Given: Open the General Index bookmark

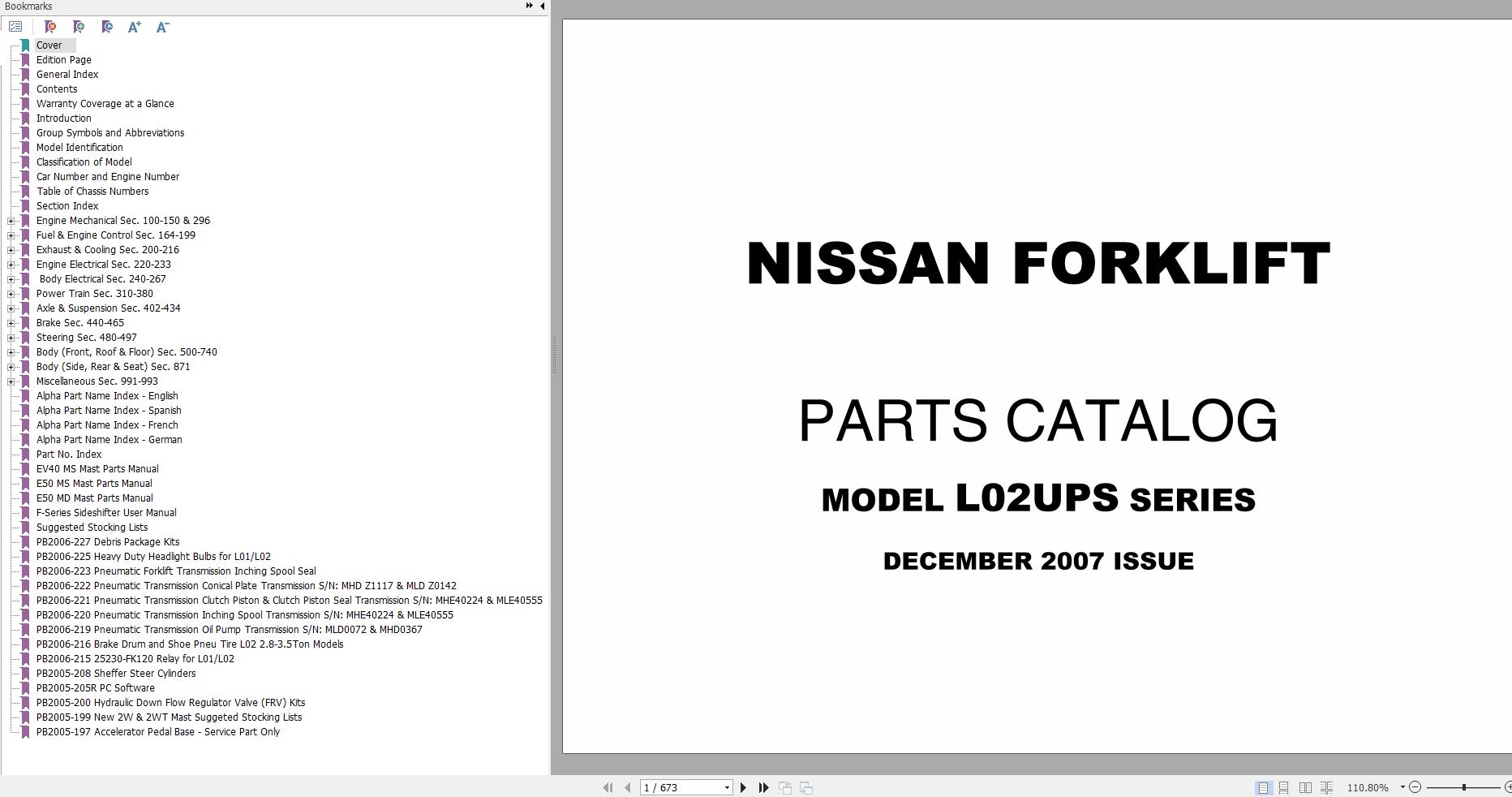Looking at the screenshot, I should click(x=67, y=75).
